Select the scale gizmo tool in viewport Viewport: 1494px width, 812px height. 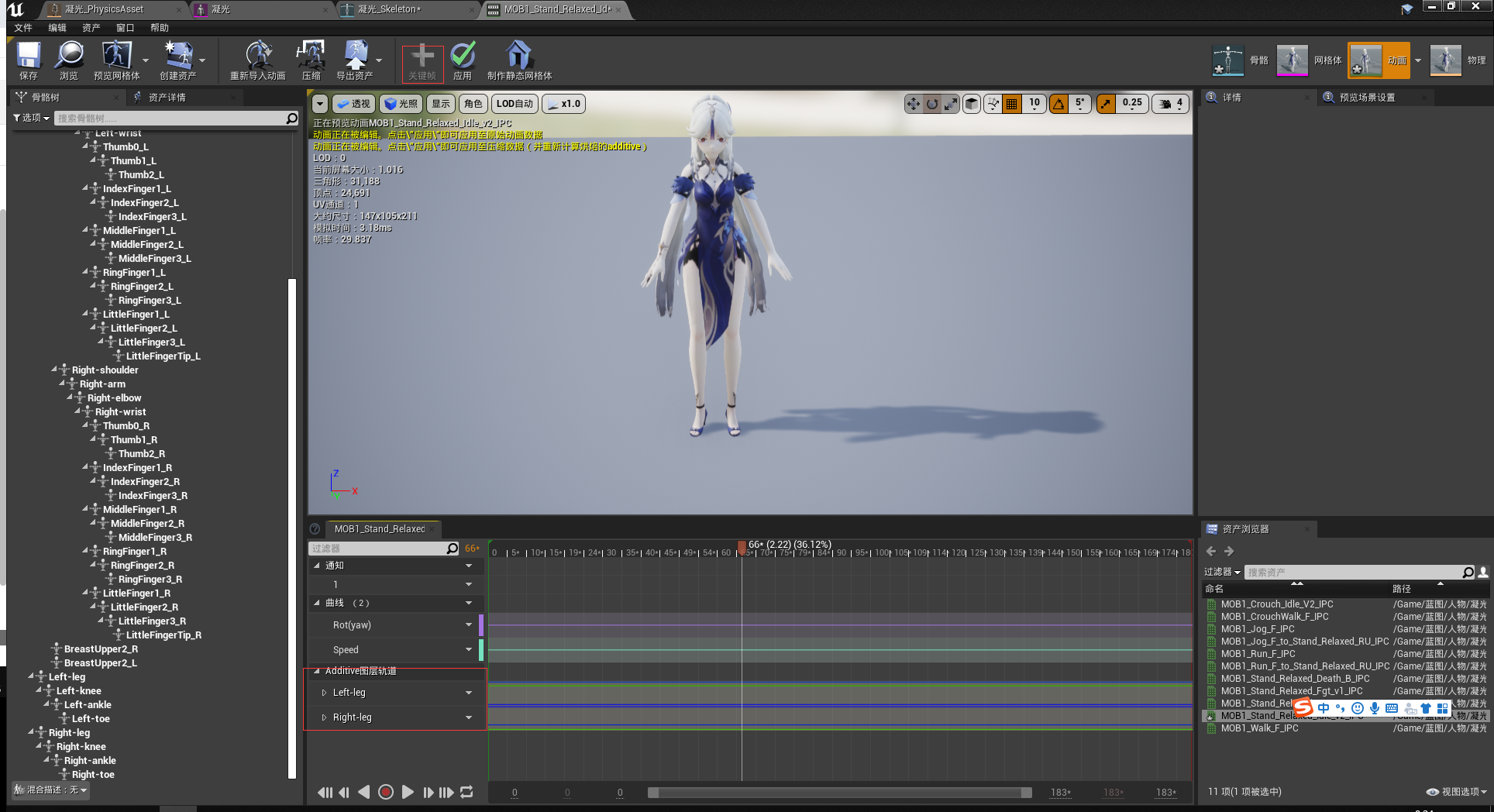(951, 104)
